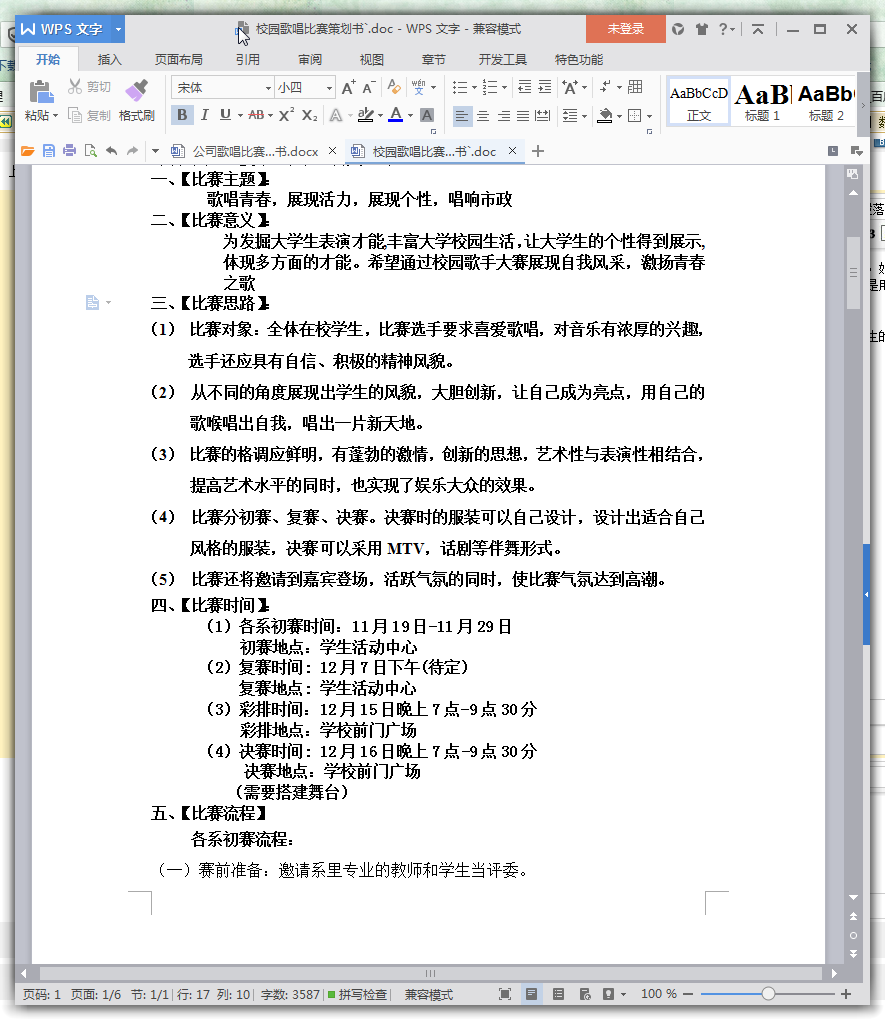Align text right
The image size is (885, 1020).
pyautogui.click(x=504, y=116)
